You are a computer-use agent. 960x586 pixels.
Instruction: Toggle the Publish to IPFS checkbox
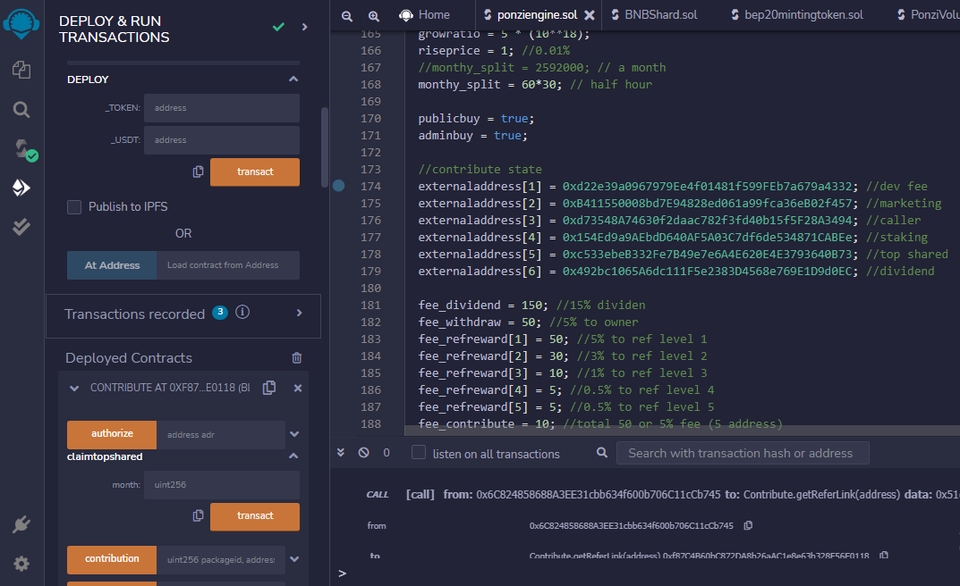[x=74, y=207]
